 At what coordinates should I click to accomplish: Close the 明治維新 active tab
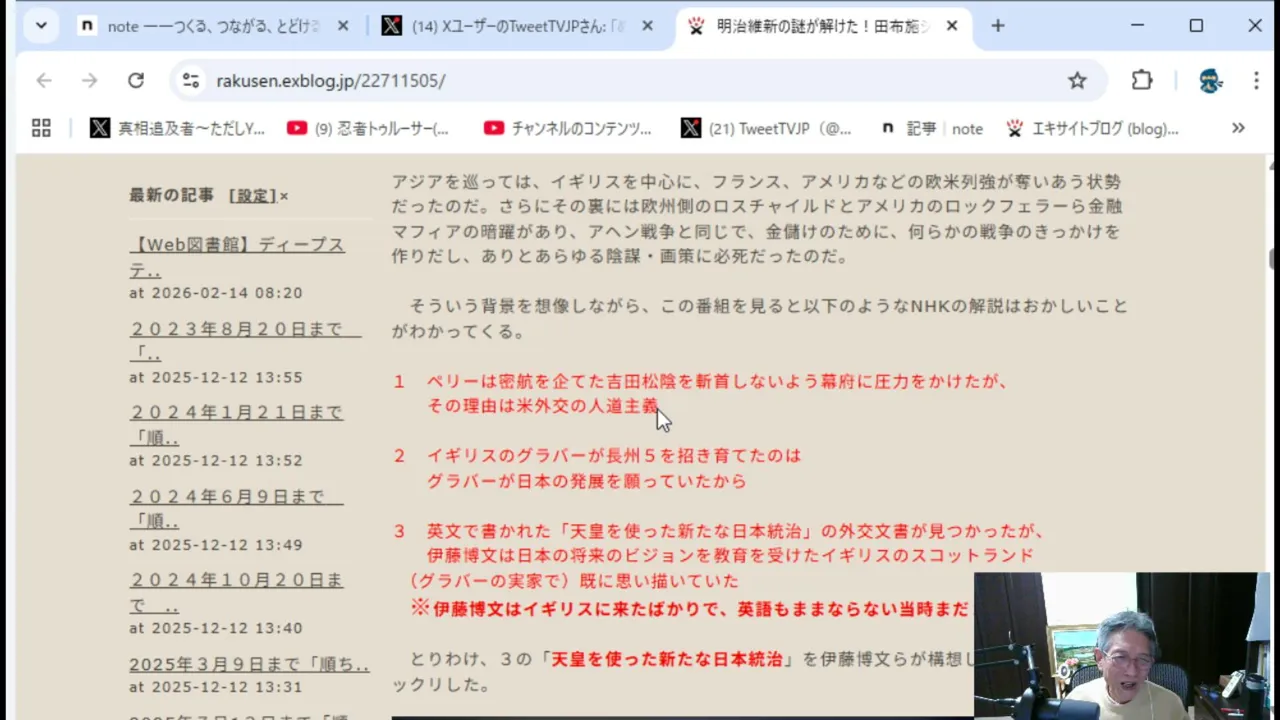[952, 27]
